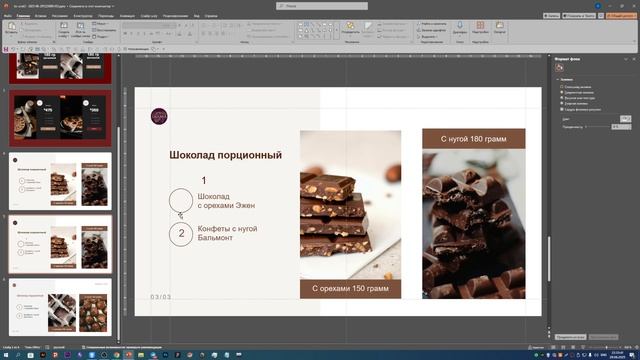Viewport: 640px width, 360px height.
Task: Click the 'С орехами 150 грамм' caption
Action: (350, 289)
